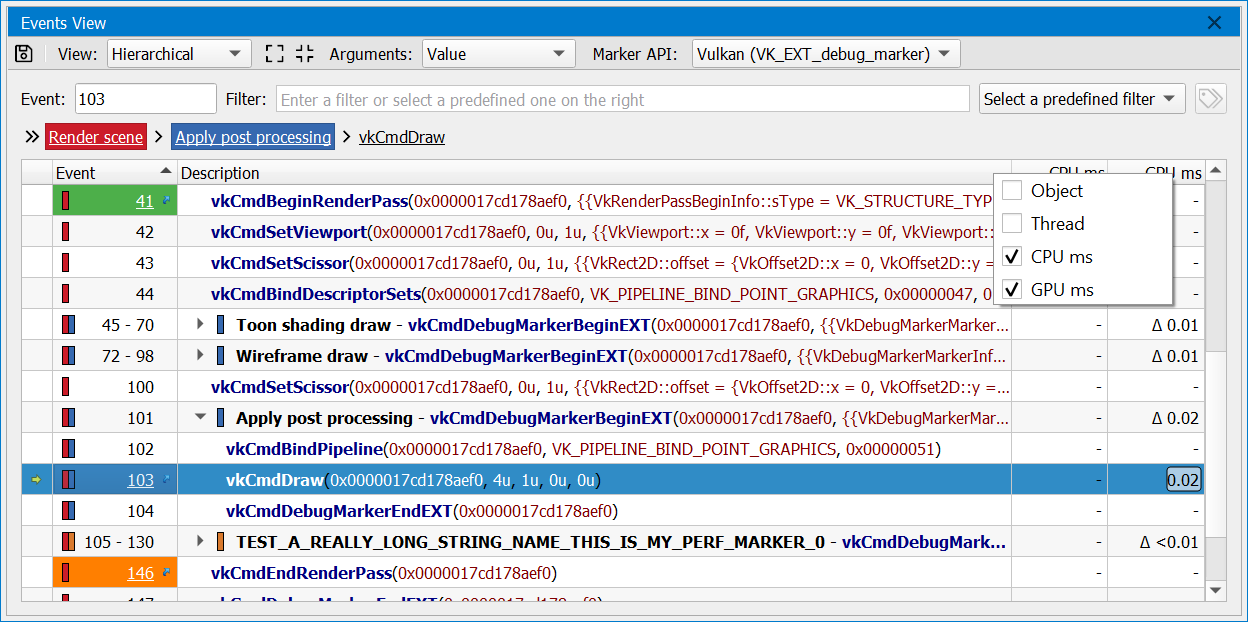
Task: Click the collapse all brackets icon
Action: (305, 54)
